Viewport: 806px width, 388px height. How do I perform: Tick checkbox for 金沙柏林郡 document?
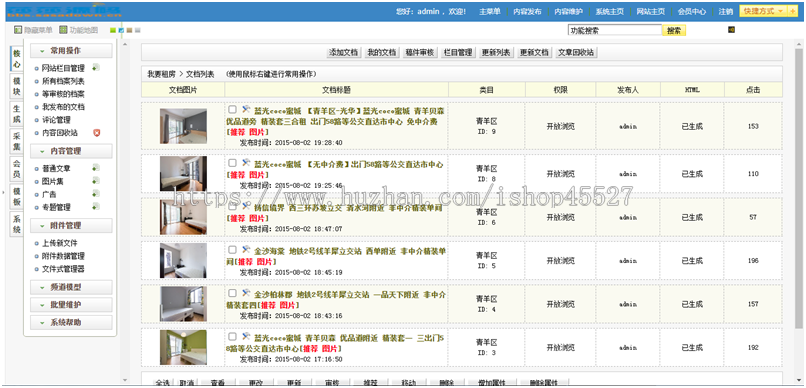pyautogui.click(x=232, y=293)
